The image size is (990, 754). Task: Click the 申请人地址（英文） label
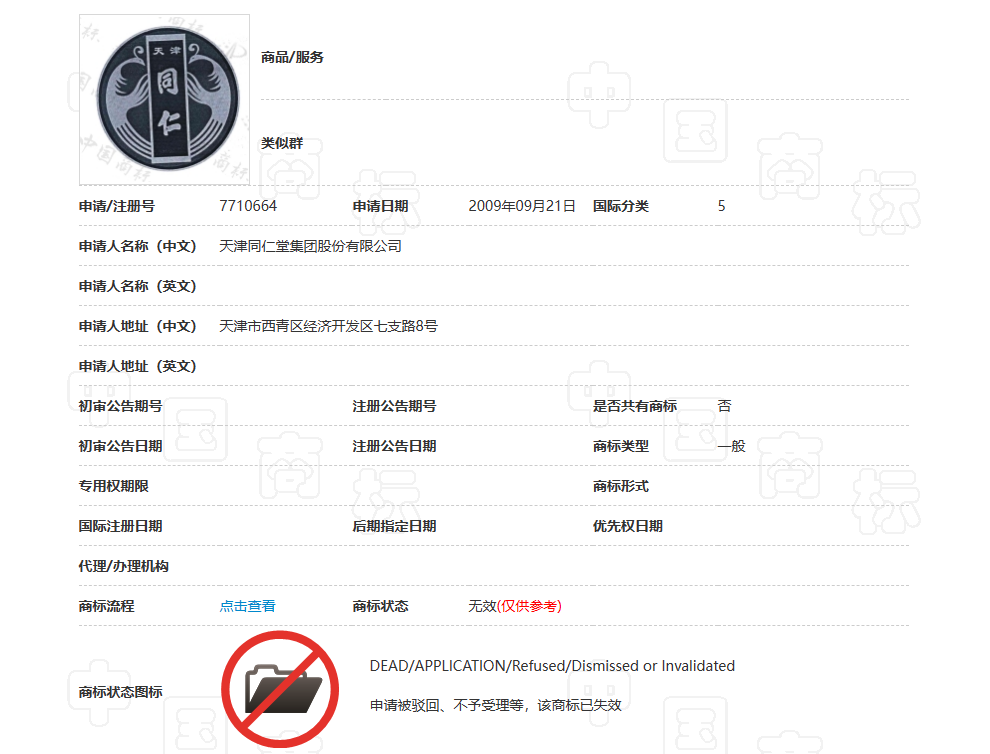[138, 366]
